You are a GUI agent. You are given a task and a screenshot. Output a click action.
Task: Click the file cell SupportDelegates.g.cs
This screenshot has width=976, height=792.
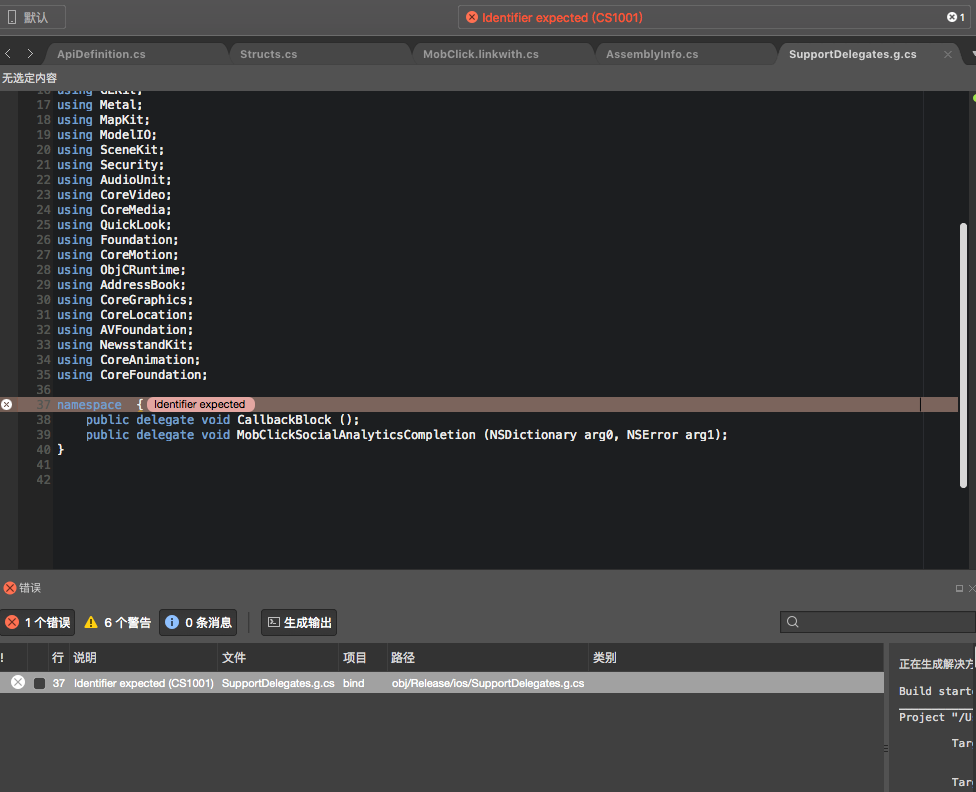coord(278,683)
